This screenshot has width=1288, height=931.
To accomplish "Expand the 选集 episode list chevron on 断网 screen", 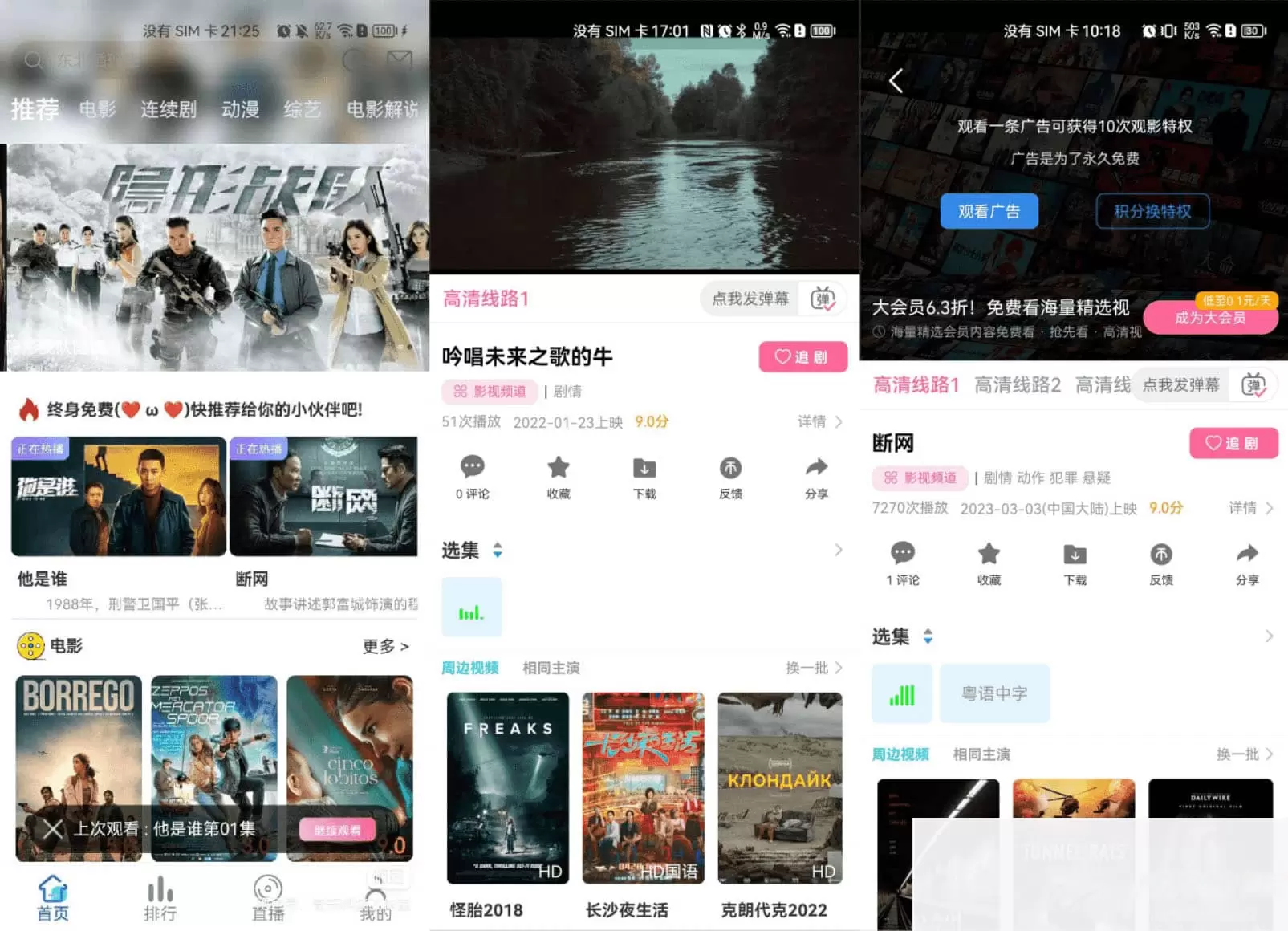I will 1269,636.
